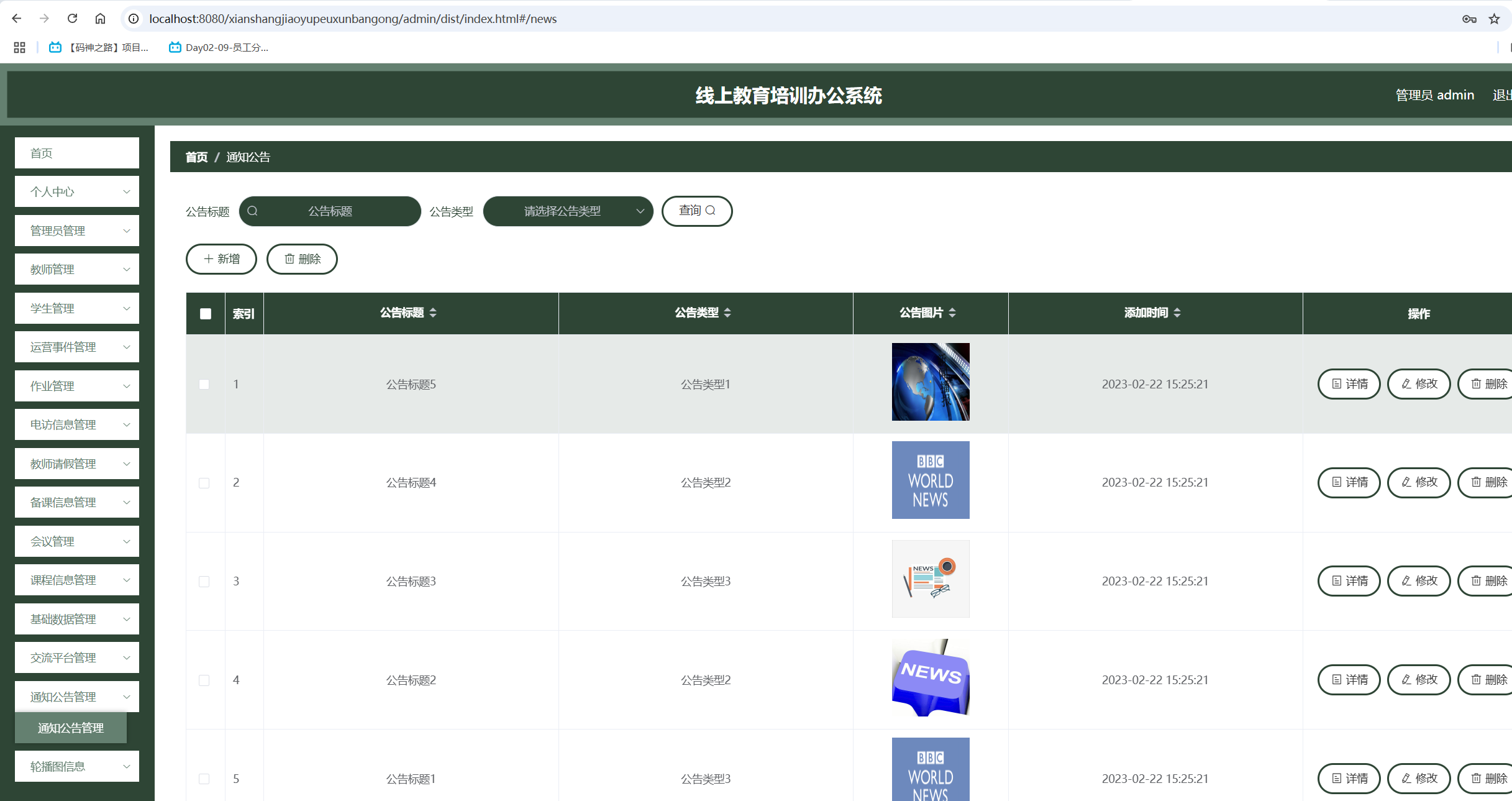Viewport: 1512px width, 801px height.
Task: Click 修改 button for 公告标题3
Action: [1419, 581]
